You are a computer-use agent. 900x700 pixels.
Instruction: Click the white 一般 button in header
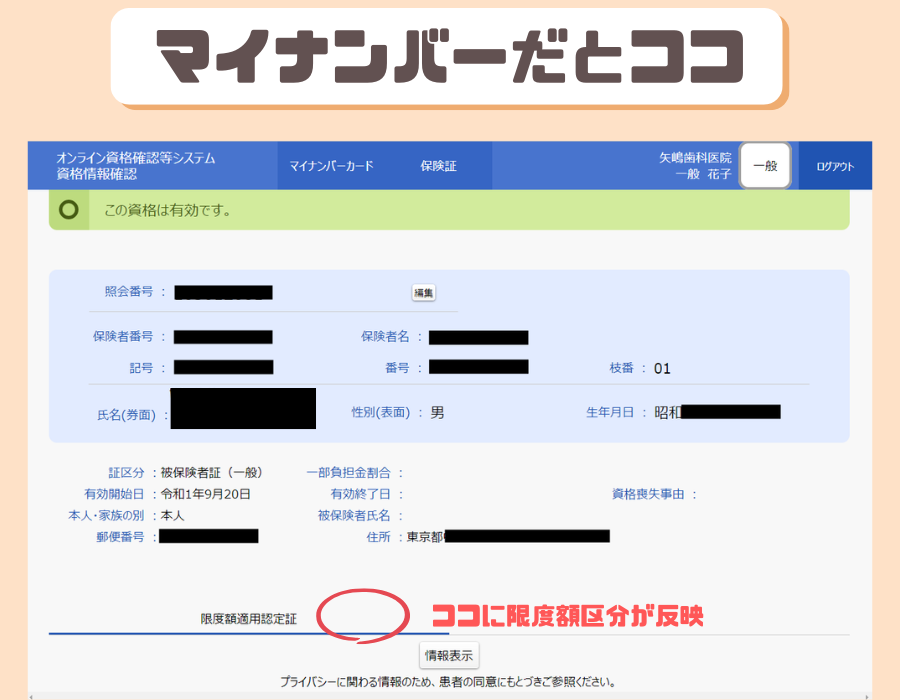click(765, 166)
